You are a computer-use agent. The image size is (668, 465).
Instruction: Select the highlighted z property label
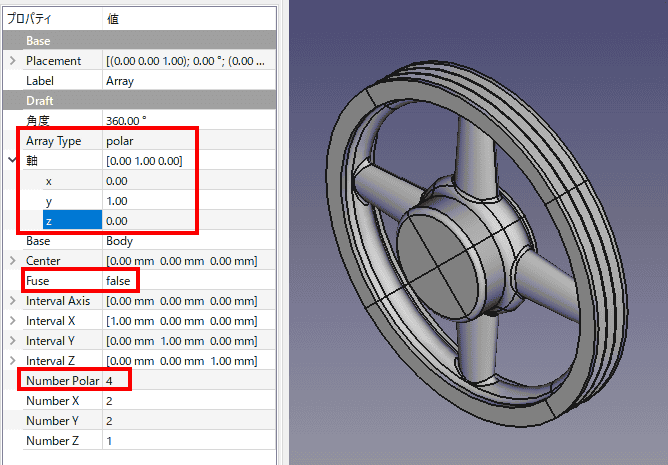tap(72, 221)
